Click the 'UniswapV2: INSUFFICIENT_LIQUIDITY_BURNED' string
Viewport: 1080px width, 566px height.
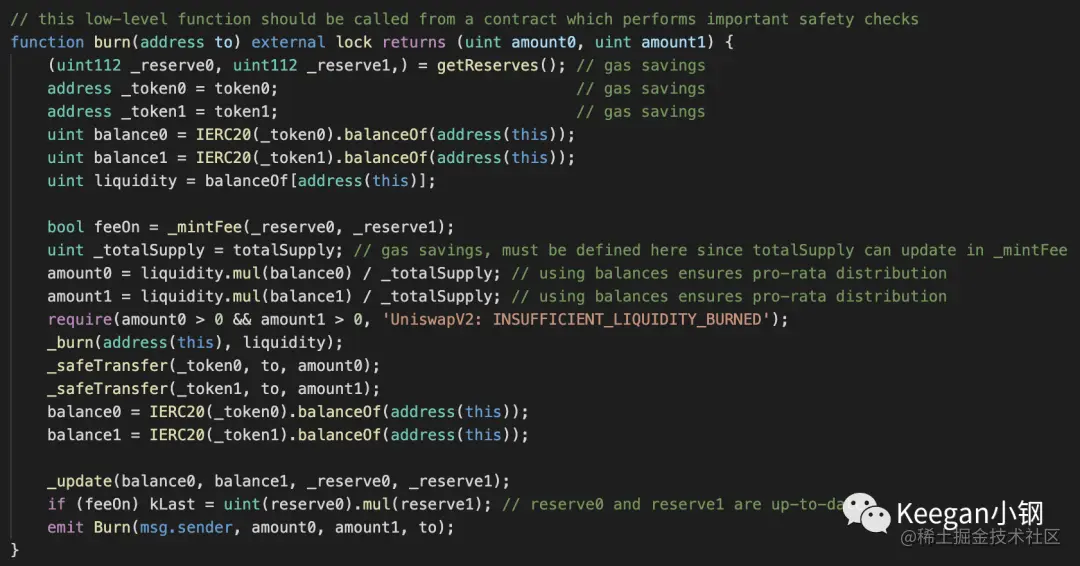(x=576, y=319)
